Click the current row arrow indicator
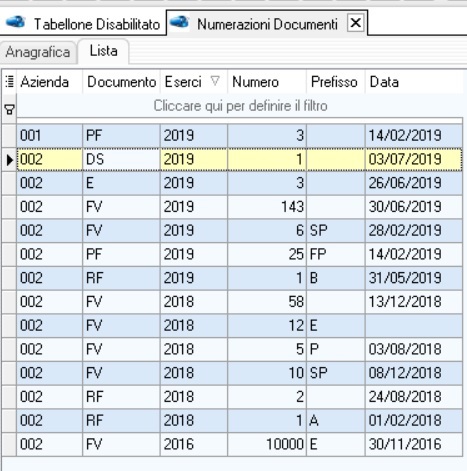 point(10,160)
